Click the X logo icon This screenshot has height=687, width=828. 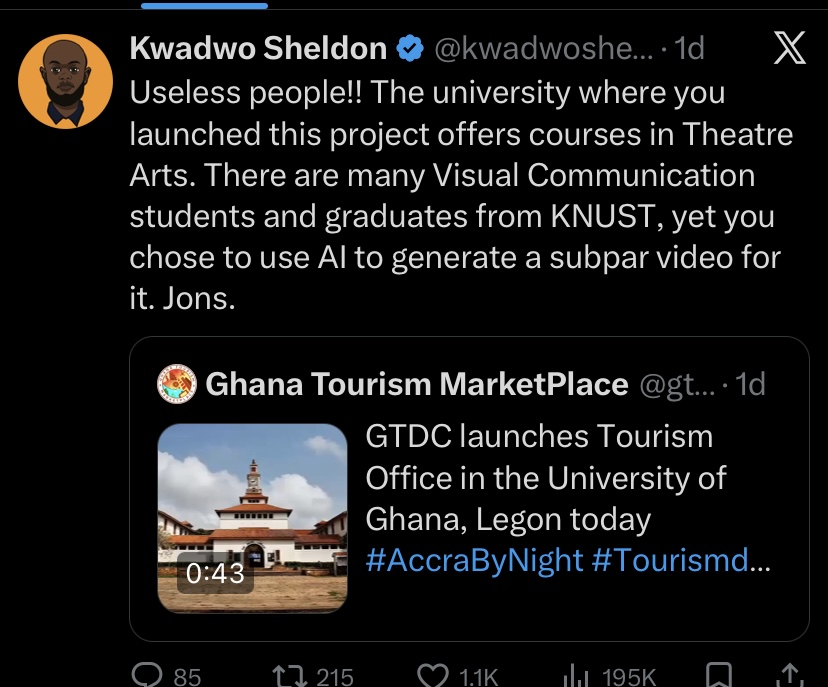tap(790, 49)
